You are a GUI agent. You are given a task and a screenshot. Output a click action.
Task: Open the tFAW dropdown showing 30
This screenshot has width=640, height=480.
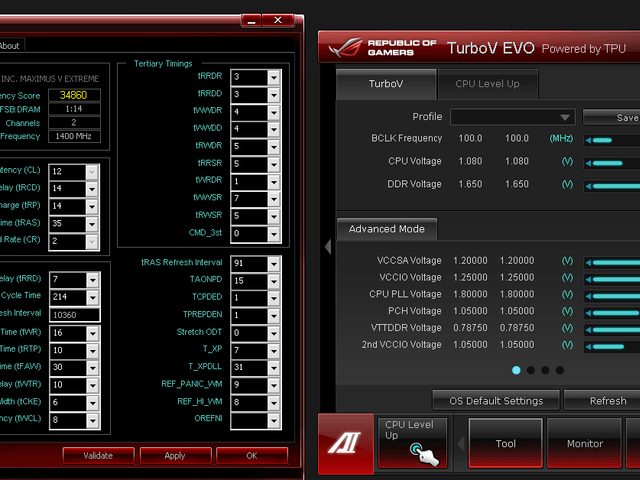click(x=93, y=368)
